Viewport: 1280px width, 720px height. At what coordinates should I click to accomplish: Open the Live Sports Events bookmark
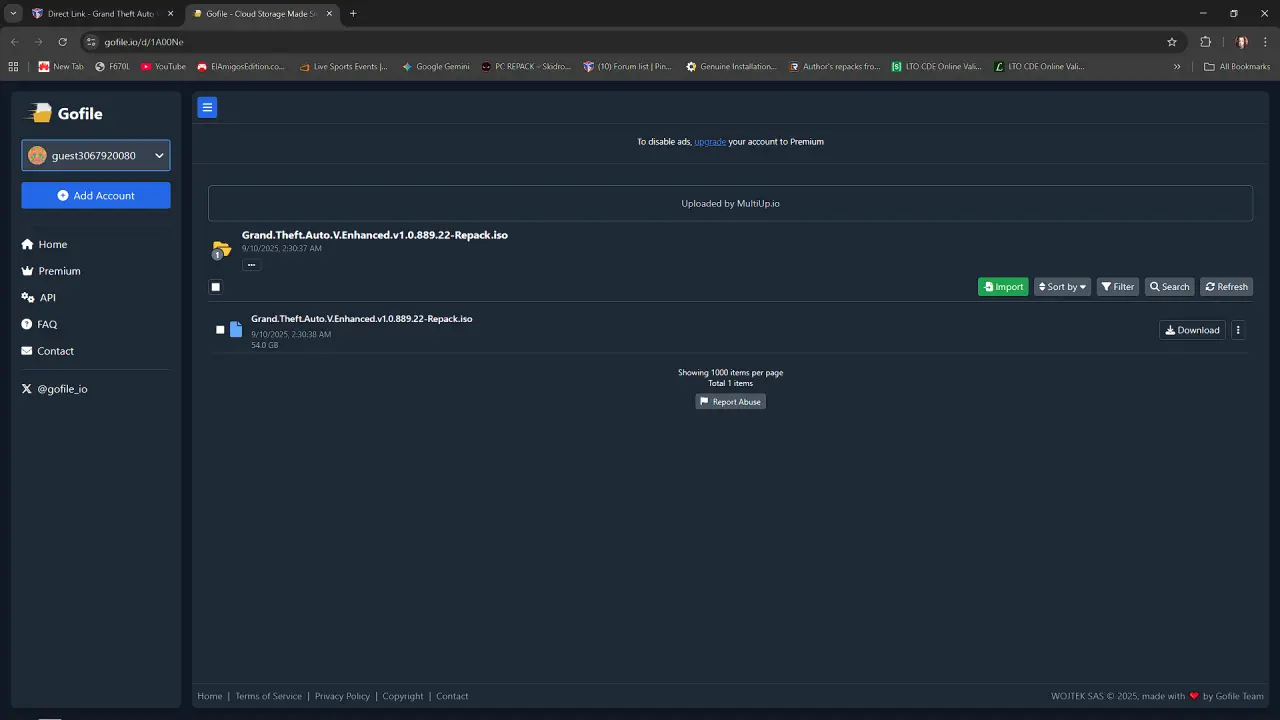(x=344, y=67)
